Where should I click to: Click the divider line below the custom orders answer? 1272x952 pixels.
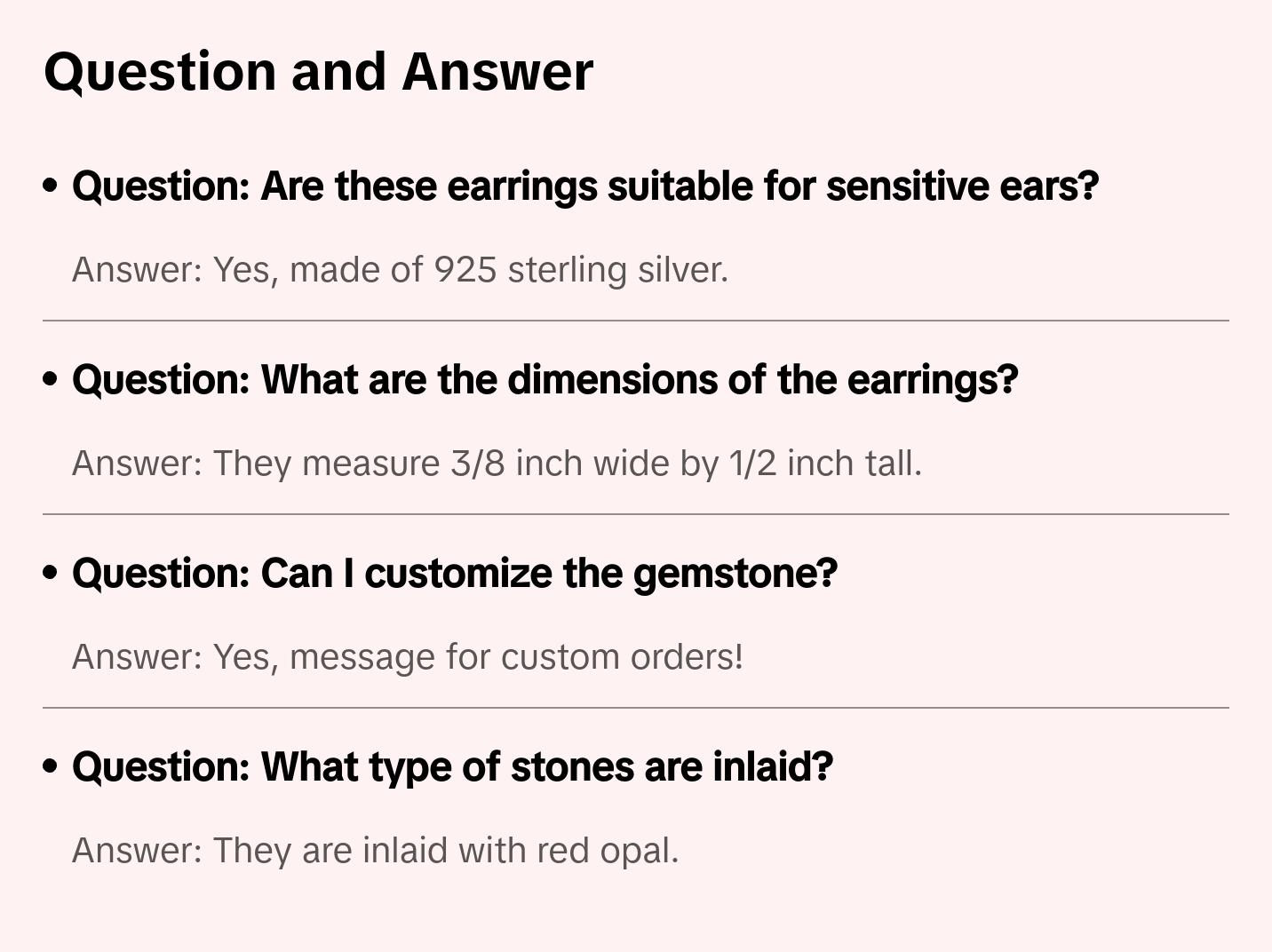click(x=636, y=708)
